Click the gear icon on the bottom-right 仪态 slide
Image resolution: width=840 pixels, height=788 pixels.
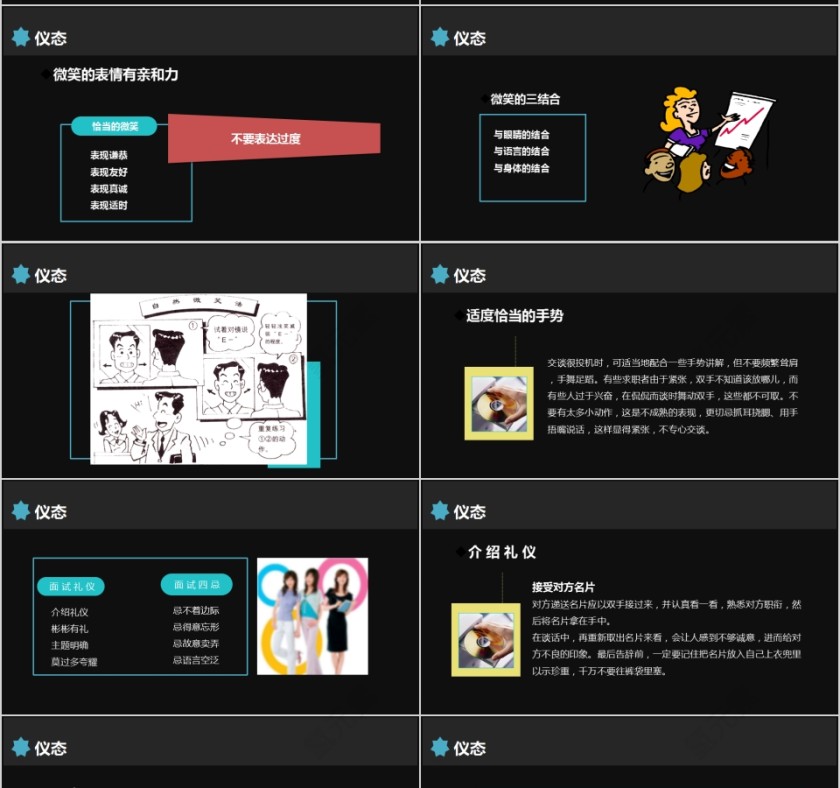point(440,747)
